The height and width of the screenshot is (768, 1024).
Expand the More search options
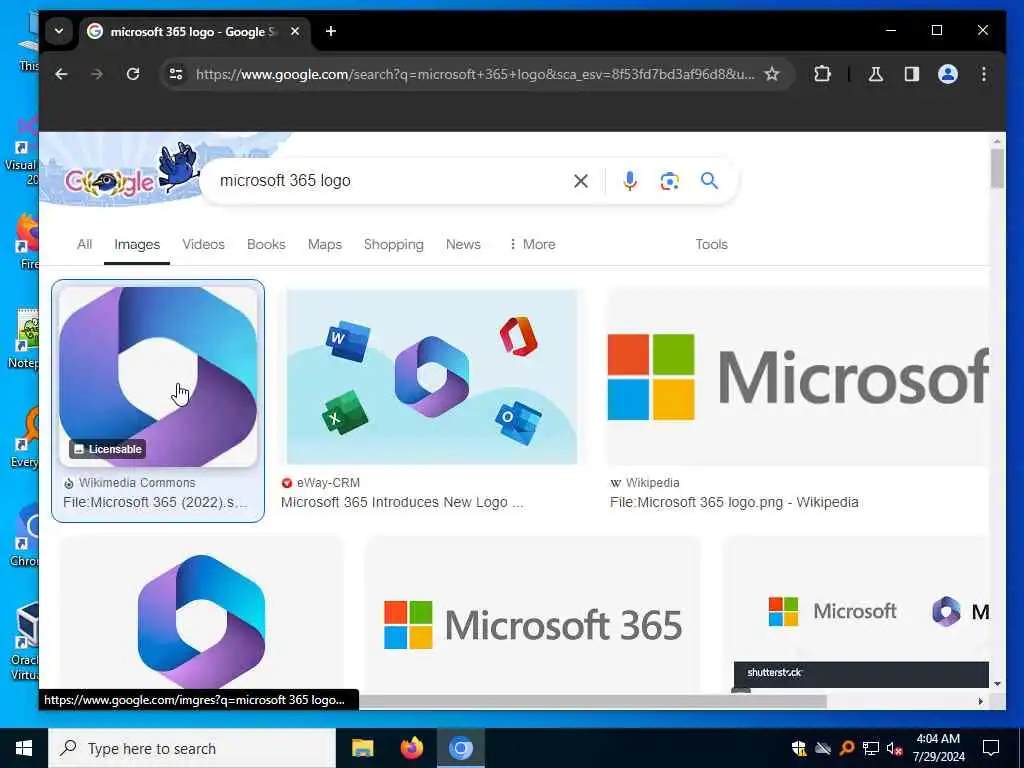[x=532, y=244]
